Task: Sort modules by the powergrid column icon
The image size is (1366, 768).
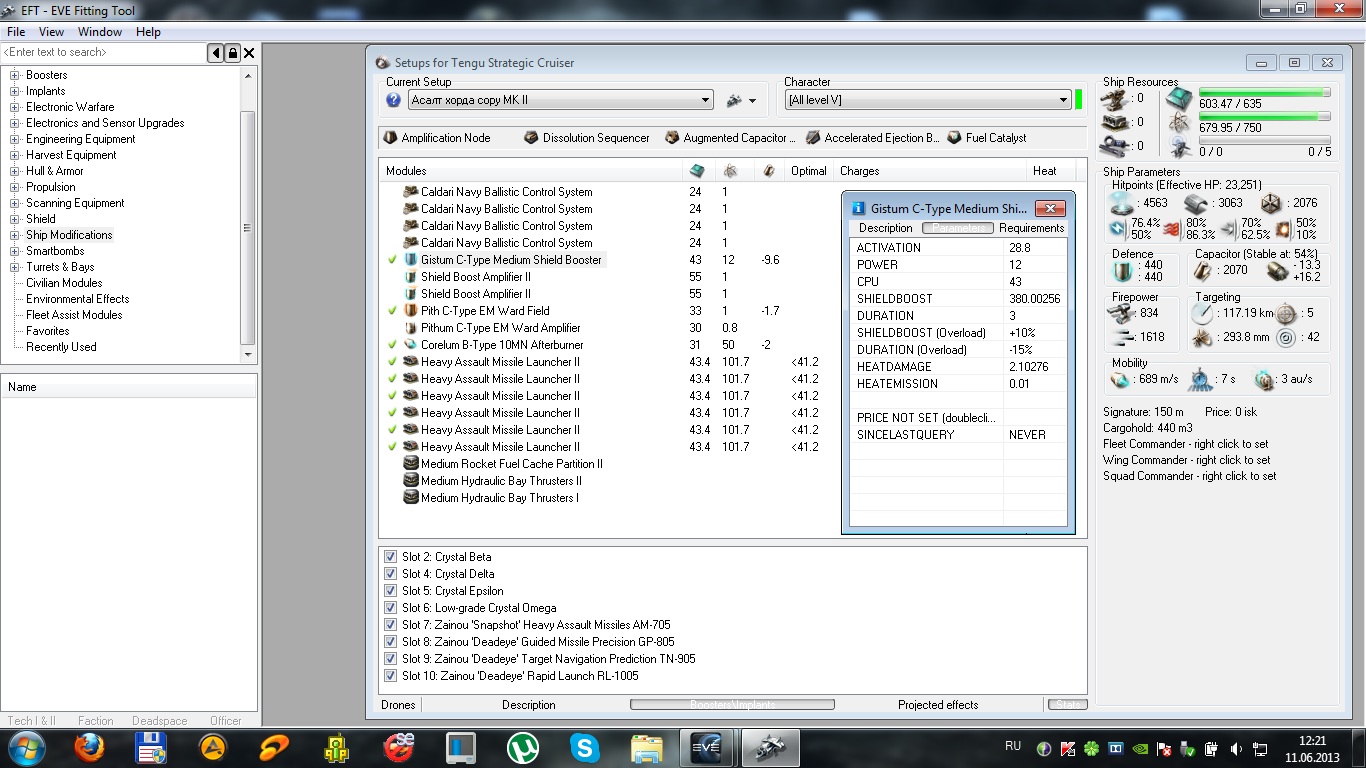Action: point(731,171)
